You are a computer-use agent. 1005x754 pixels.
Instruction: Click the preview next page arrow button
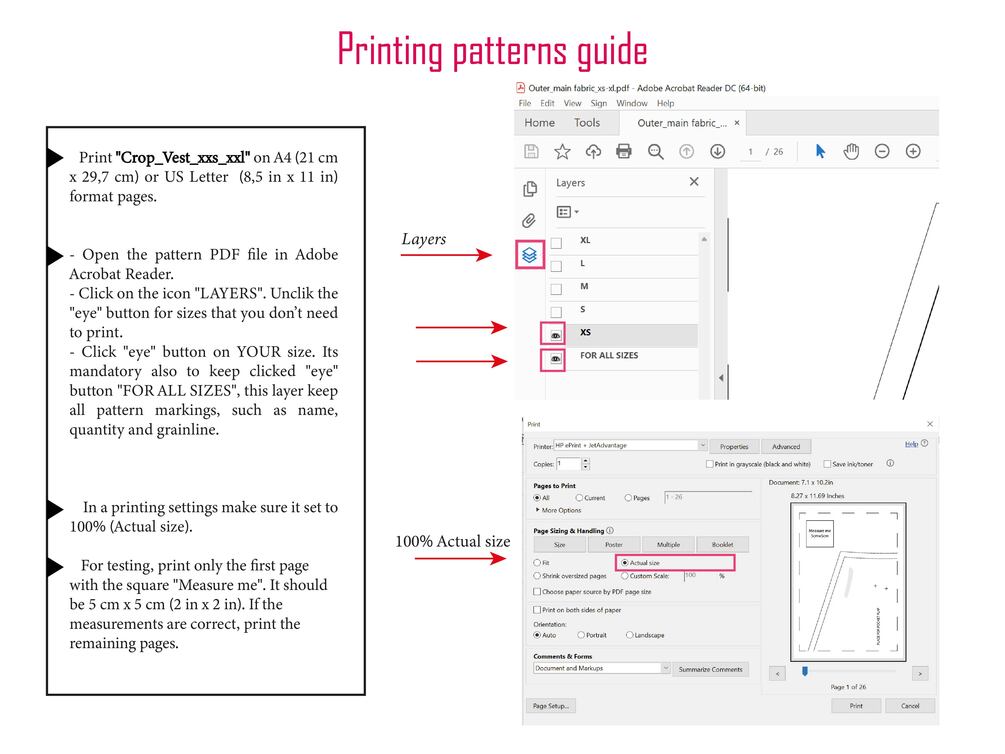point(920,674)
